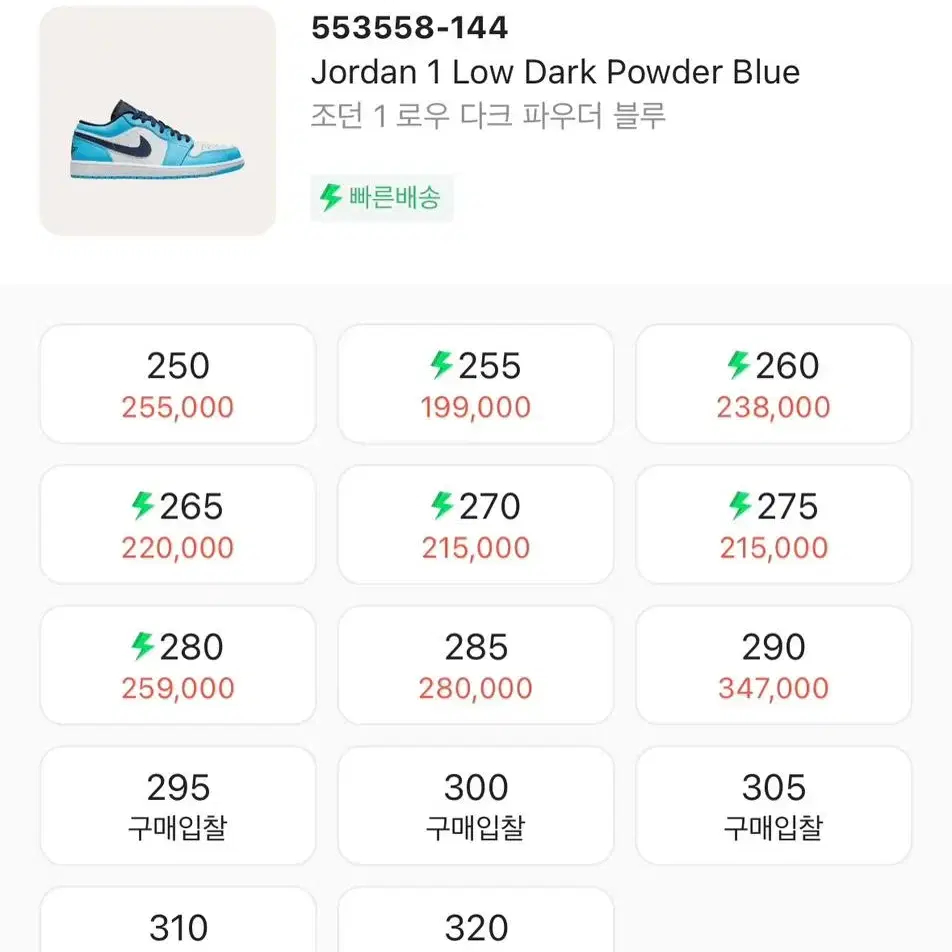
Task: Select size 250 priced 255,000
Action: click(x=178, y=384)
